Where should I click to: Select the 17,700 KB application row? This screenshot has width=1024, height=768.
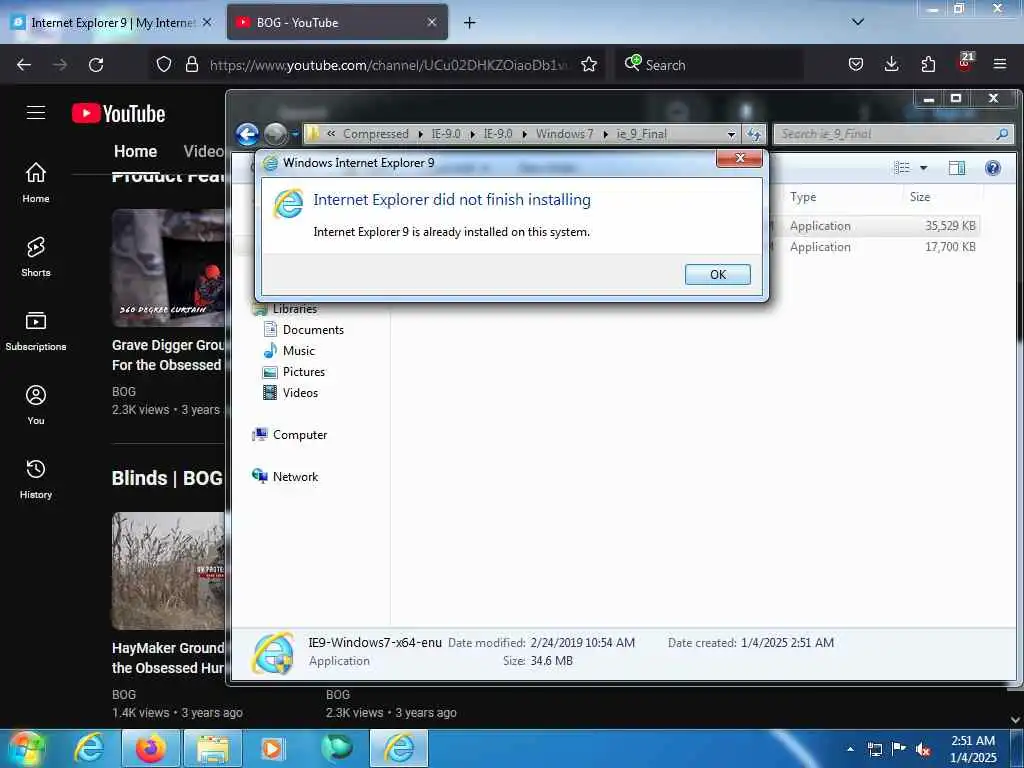[x=875, y=247]
